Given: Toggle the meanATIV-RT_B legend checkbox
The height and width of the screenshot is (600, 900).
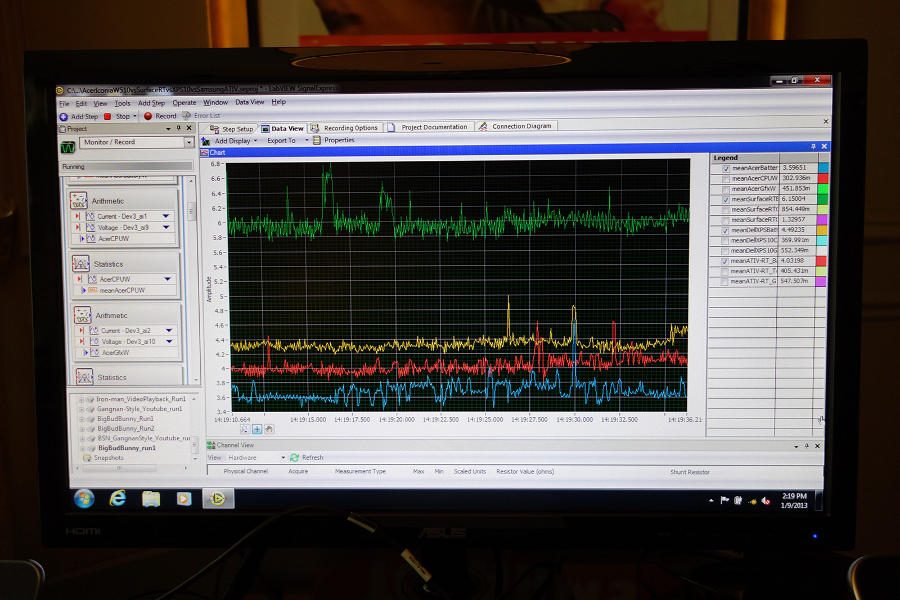Looking at the screenshot, I should pyautogui.click(x=726, y=261).
